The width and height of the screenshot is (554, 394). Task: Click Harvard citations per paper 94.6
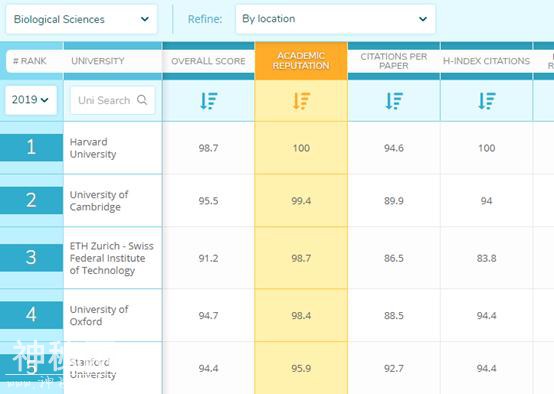pyautogui.click(x=394, y=148)
